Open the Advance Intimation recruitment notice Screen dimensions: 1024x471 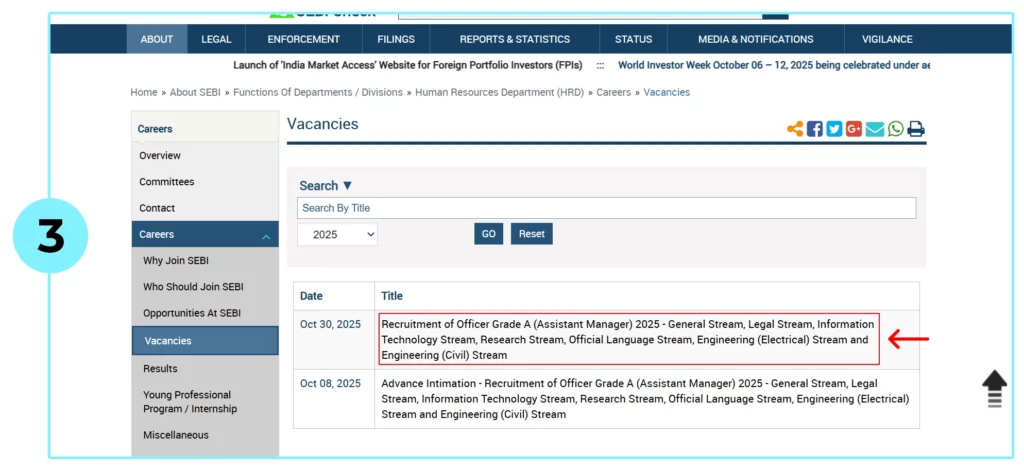(645, 398)
